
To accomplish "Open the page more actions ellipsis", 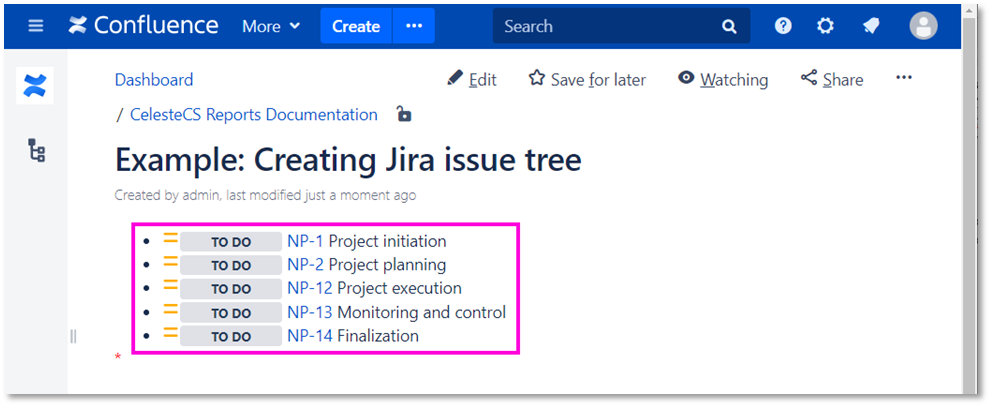I will tap(904, 78).
